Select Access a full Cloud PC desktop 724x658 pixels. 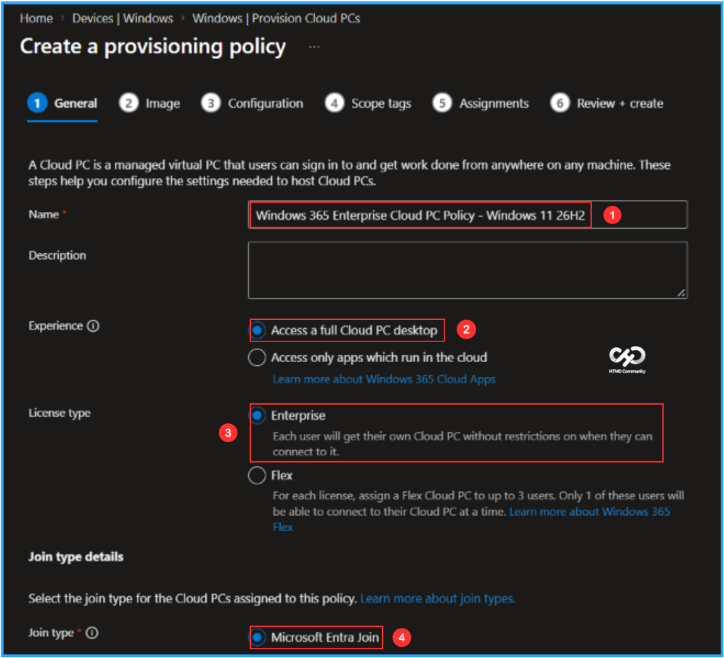[x=257, y=330]
